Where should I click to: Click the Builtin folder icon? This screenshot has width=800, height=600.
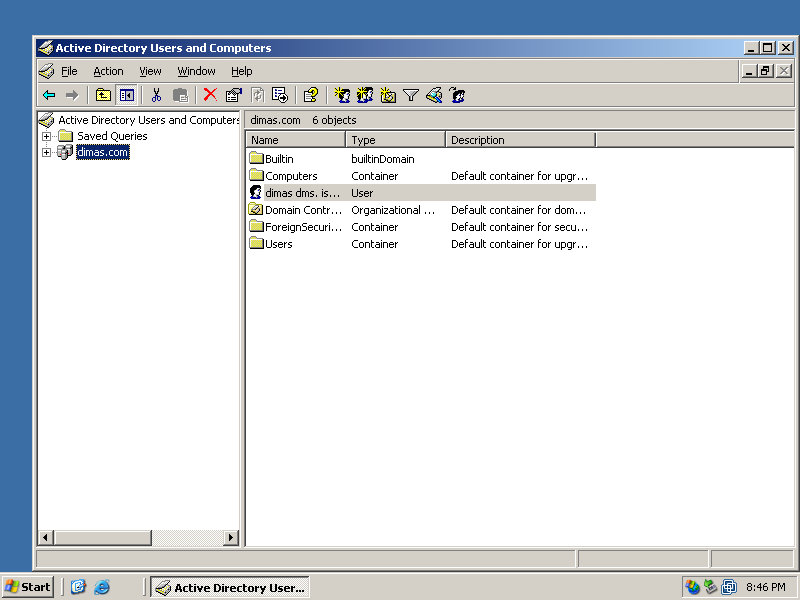[256, 158]
